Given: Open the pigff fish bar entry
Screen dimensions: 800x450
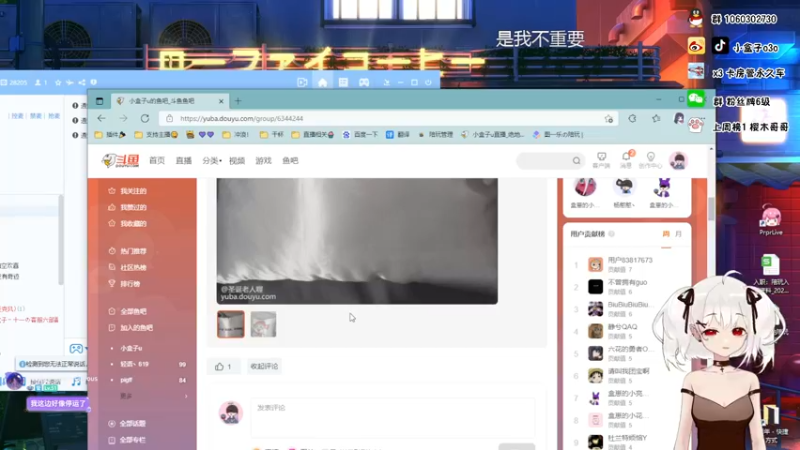Looking at the screenshot, I should tap(126, 380).
